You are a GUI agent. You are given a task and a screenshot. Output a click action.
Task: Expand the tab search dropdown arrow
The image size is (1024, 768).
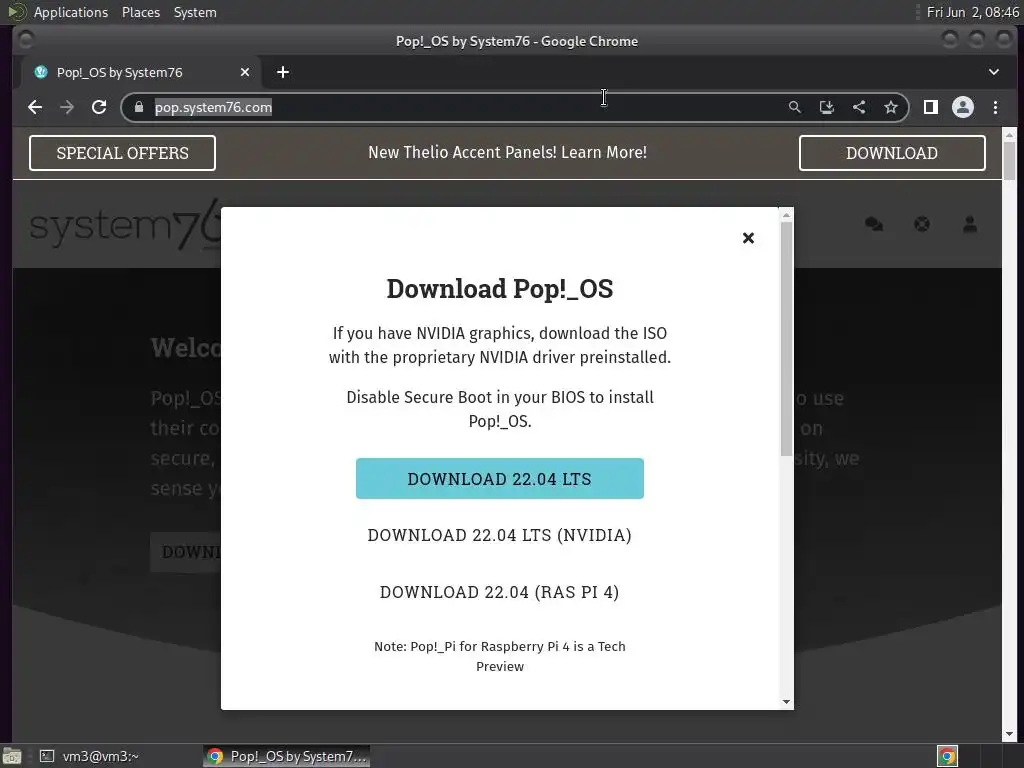click(993, 72)
